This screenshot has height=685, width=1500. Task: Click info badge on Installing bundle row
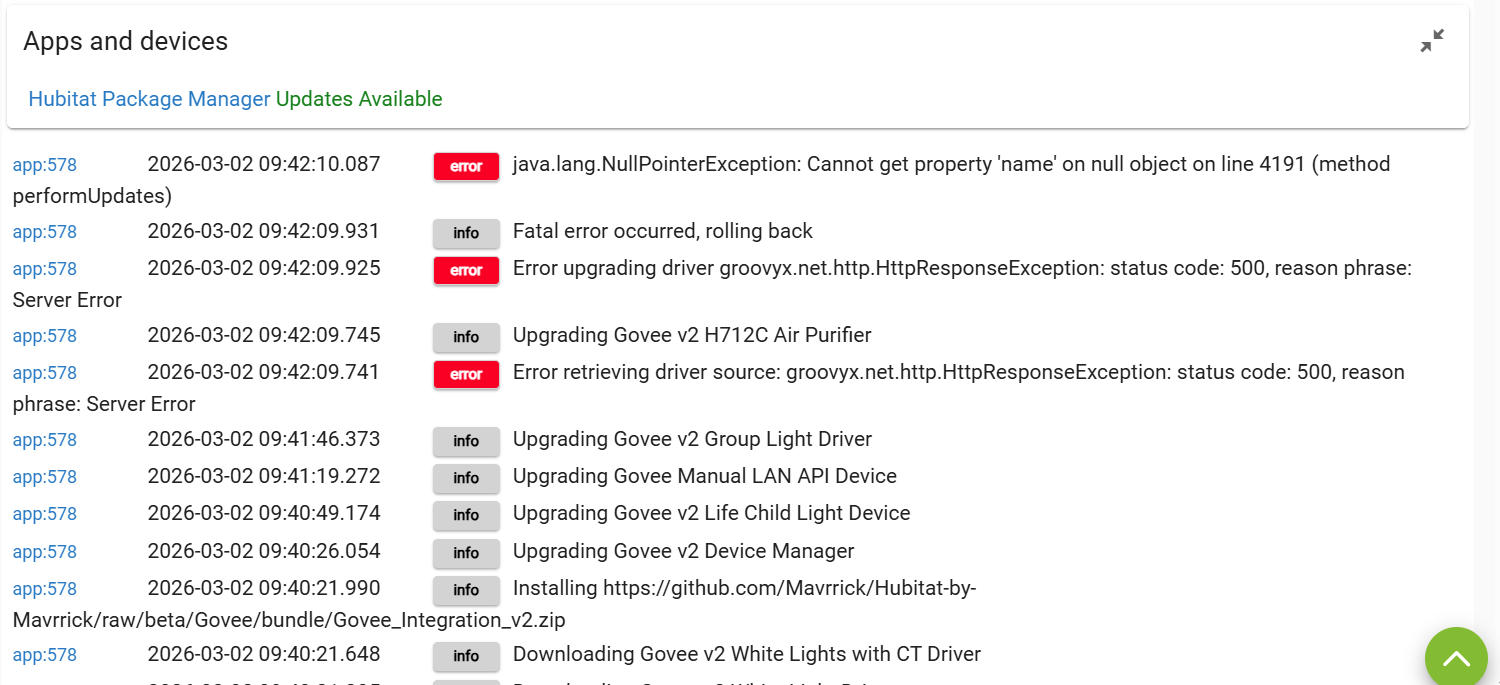tap(466, 590)
